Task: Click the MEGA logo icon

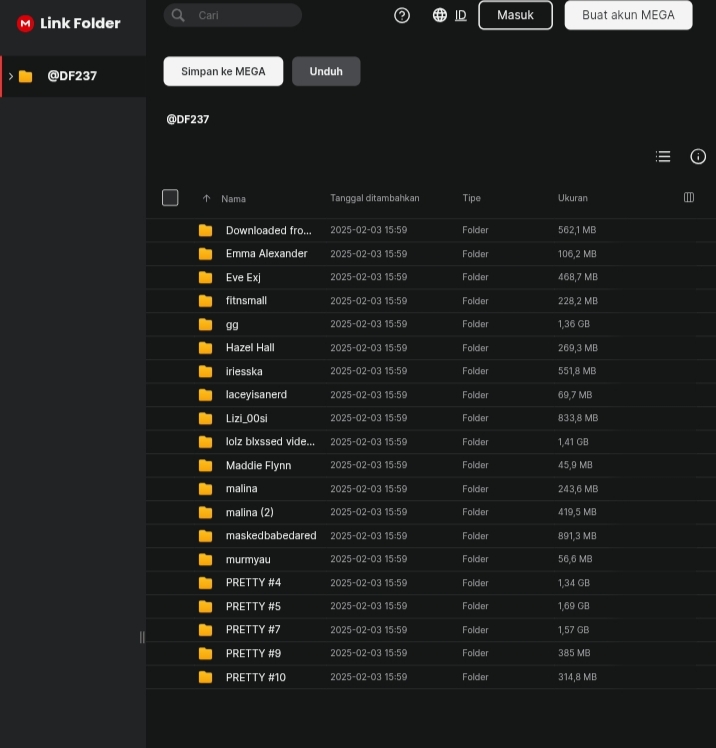Action: [25, 23]
